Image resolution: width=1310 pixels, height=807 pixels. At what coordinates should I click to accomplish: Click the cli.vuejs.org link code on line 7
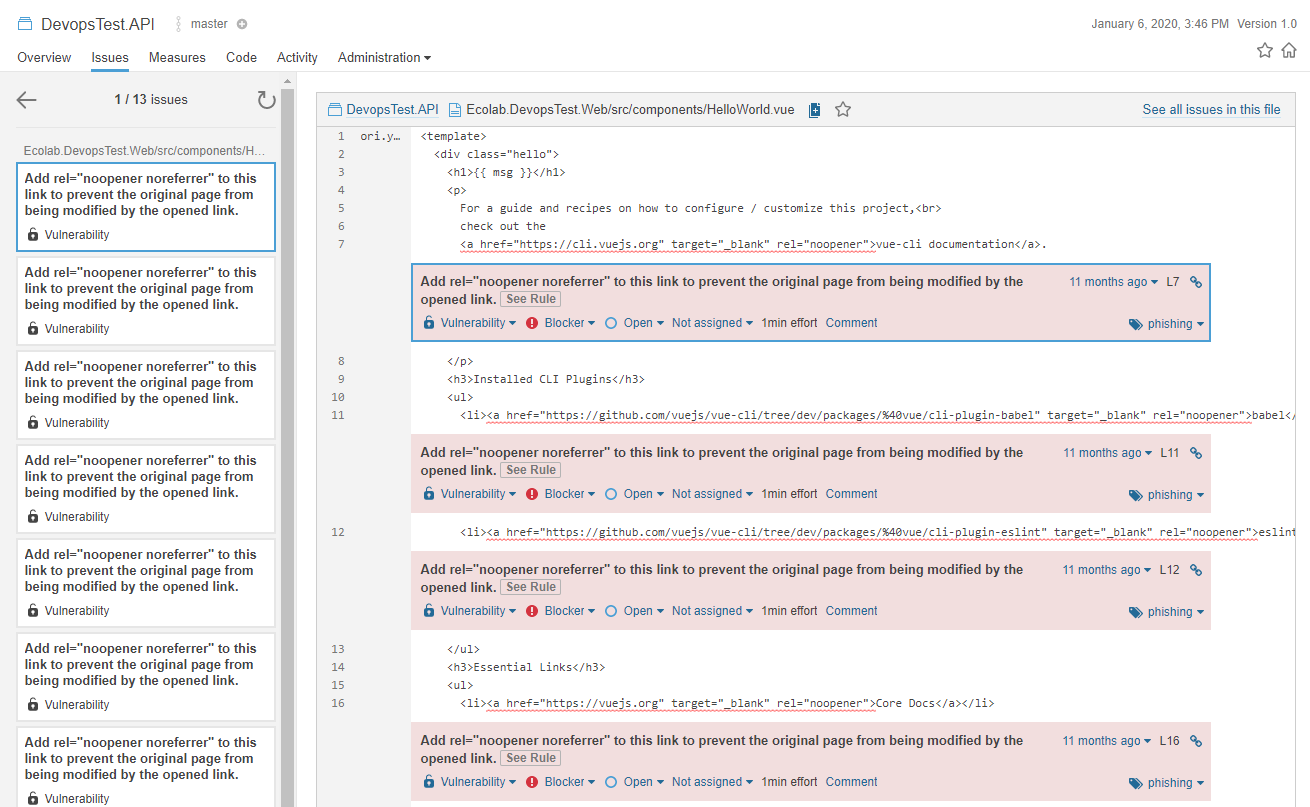point(667,244)
